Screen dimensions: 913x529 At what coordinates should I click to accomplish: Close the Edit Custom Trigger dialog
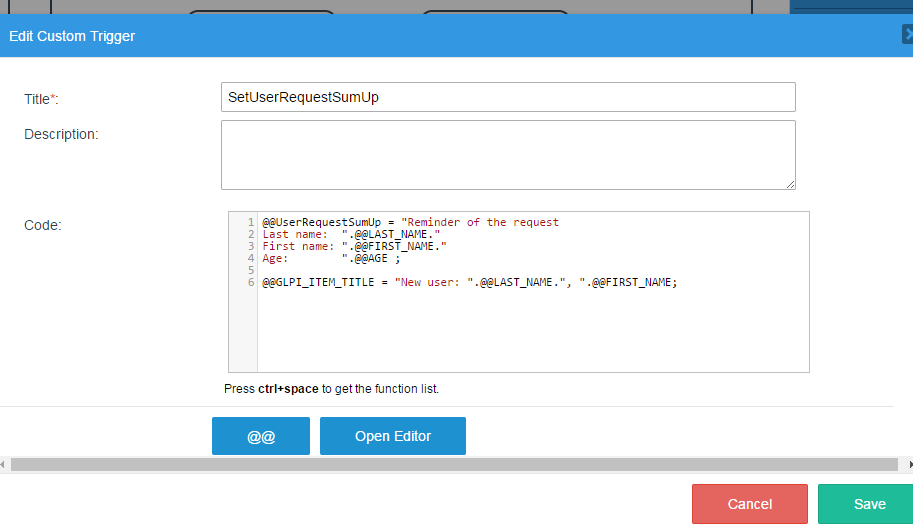[907, 35]
